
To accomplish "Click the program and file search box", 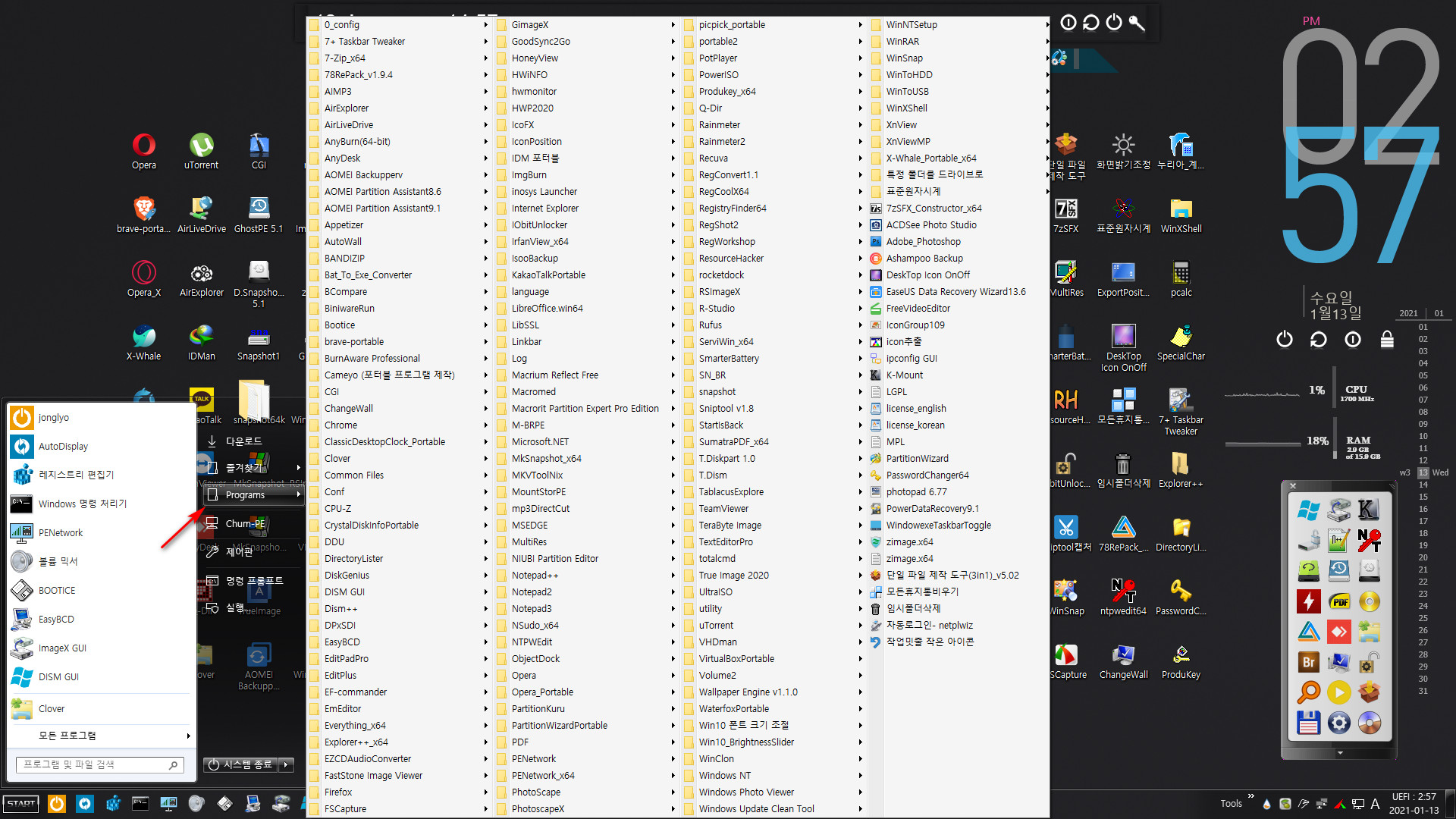I will coord(99,764).
